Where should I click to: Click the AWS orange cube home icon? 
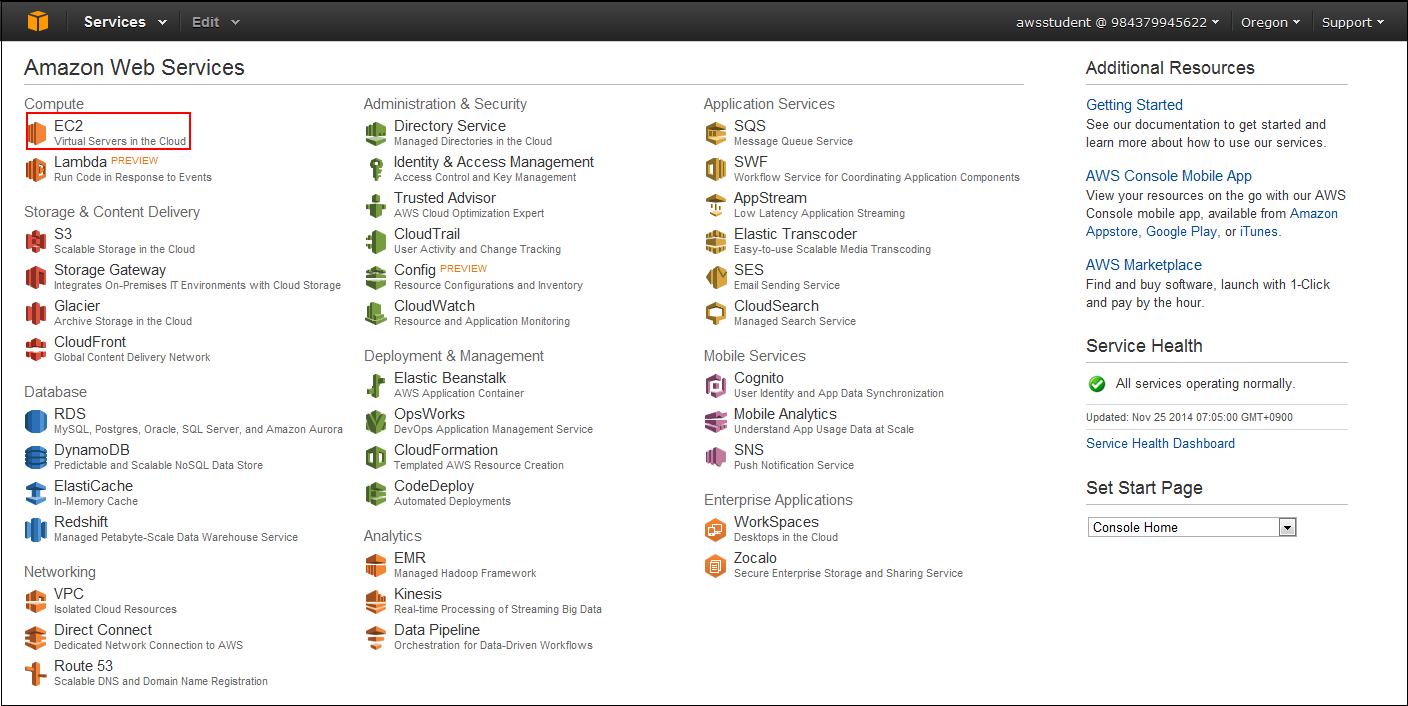pos(37,21)
